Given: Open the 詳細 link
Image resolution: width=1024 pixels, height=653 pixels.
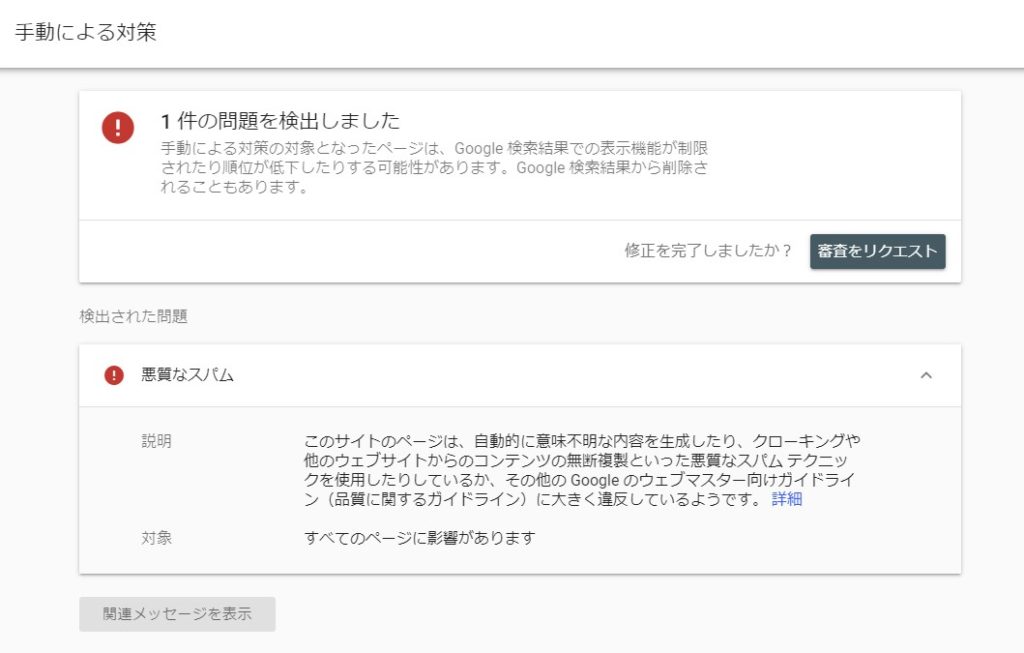Looking at the screenshot, I should pos(786,499).
